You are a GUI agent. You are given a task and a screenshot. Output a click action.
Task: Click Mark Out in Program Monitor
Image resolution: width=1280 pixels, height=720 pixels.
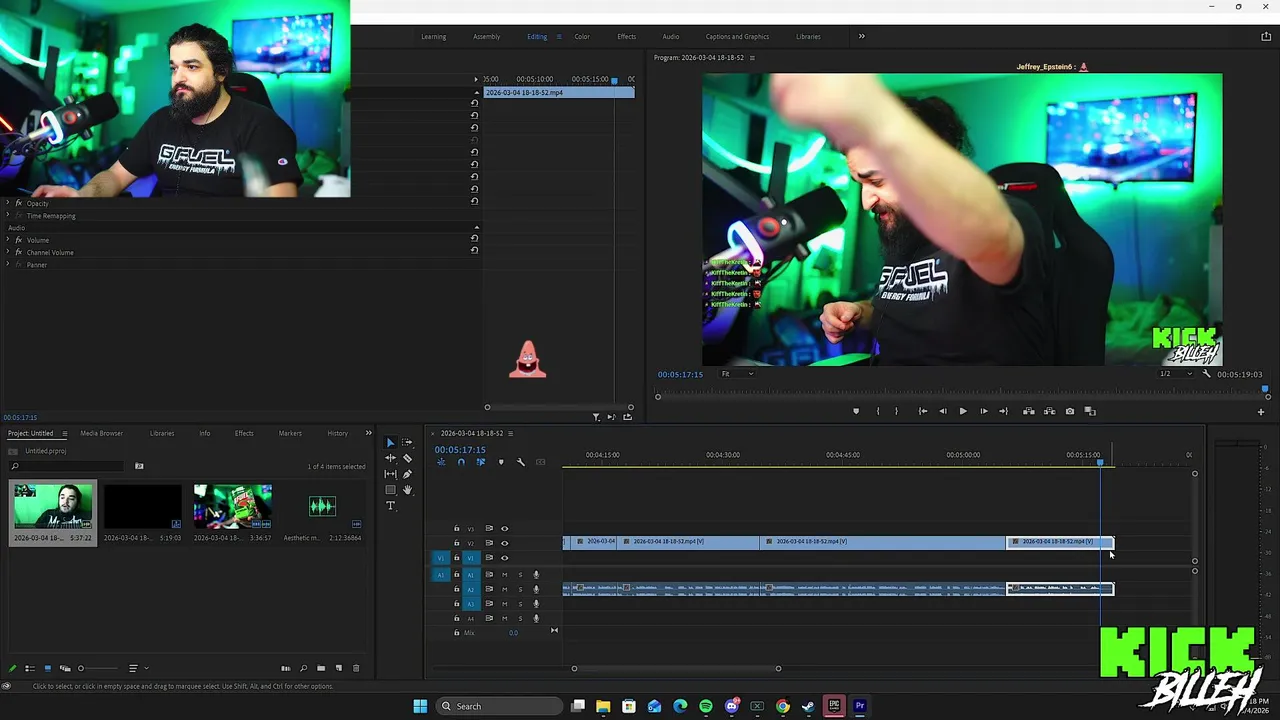click(896, 411)
